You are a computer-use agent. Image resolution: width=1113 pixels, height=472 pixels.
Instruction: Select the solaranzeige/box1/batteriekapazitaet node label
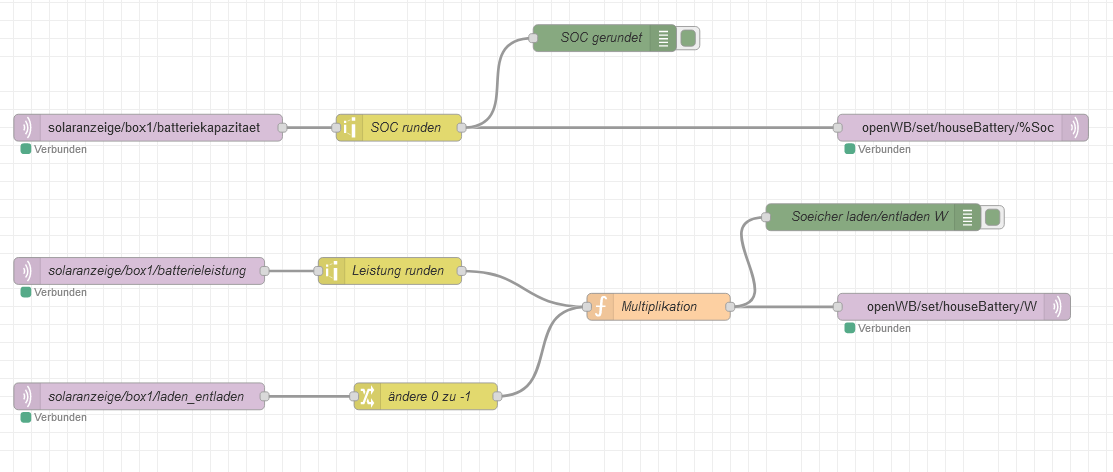(155, 128)
